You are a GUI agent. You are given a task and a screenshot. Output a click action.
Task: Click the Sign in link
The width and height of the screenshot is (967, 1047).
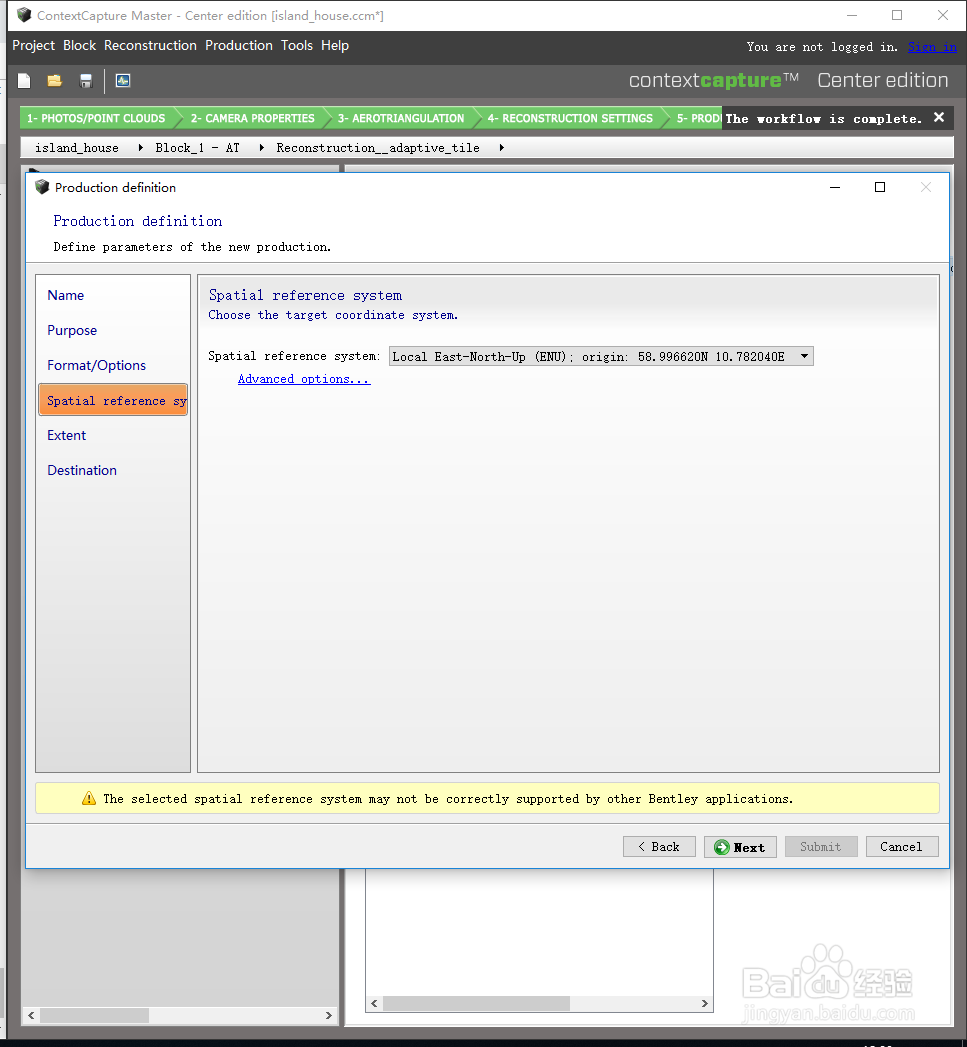coord(932,47)
